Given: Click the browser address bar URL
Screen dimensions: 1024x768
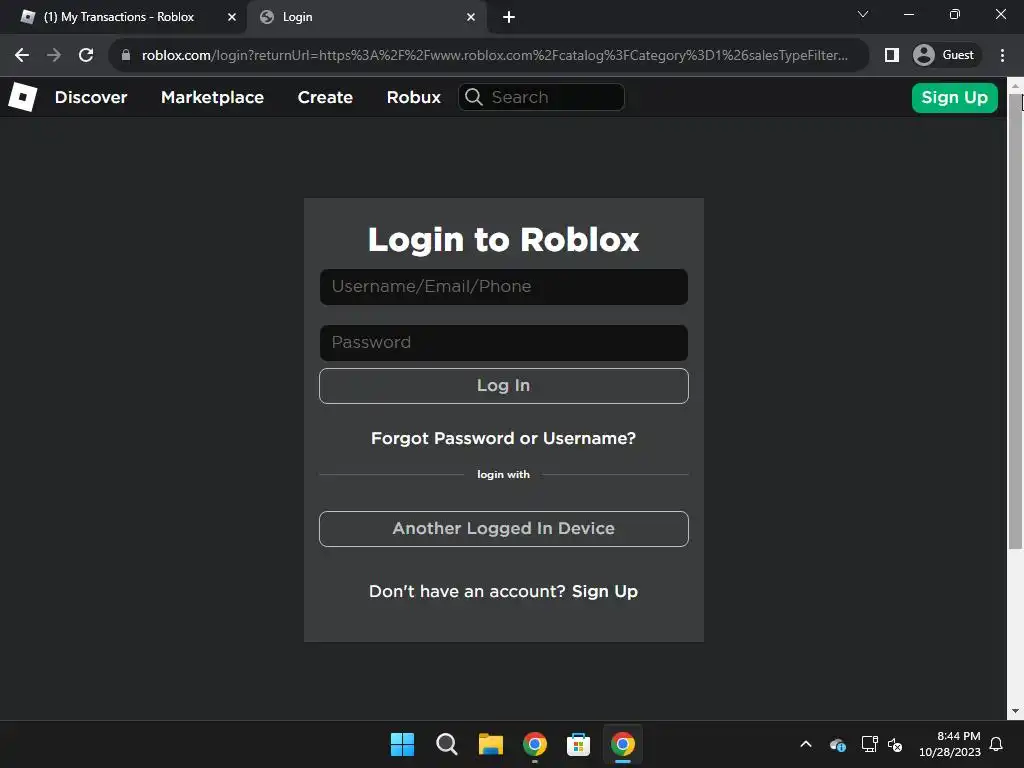Looking at the screenshot, I should click(x=494, y=55).
